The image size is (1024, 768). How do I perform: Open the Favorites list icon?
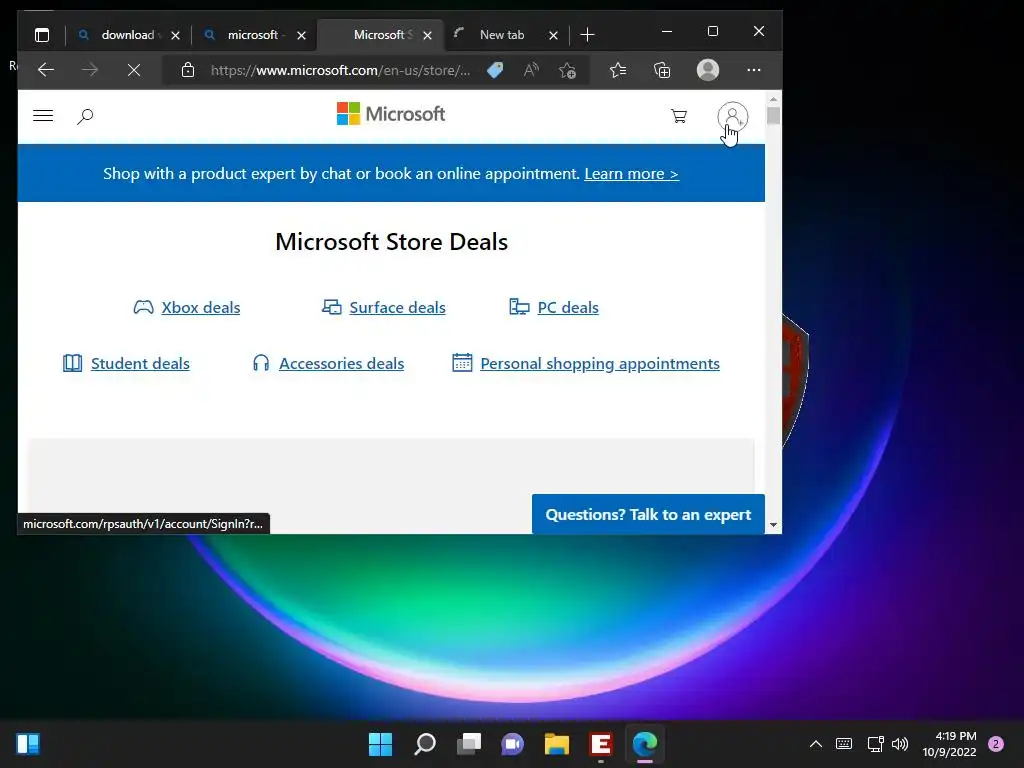pos(618,70)
